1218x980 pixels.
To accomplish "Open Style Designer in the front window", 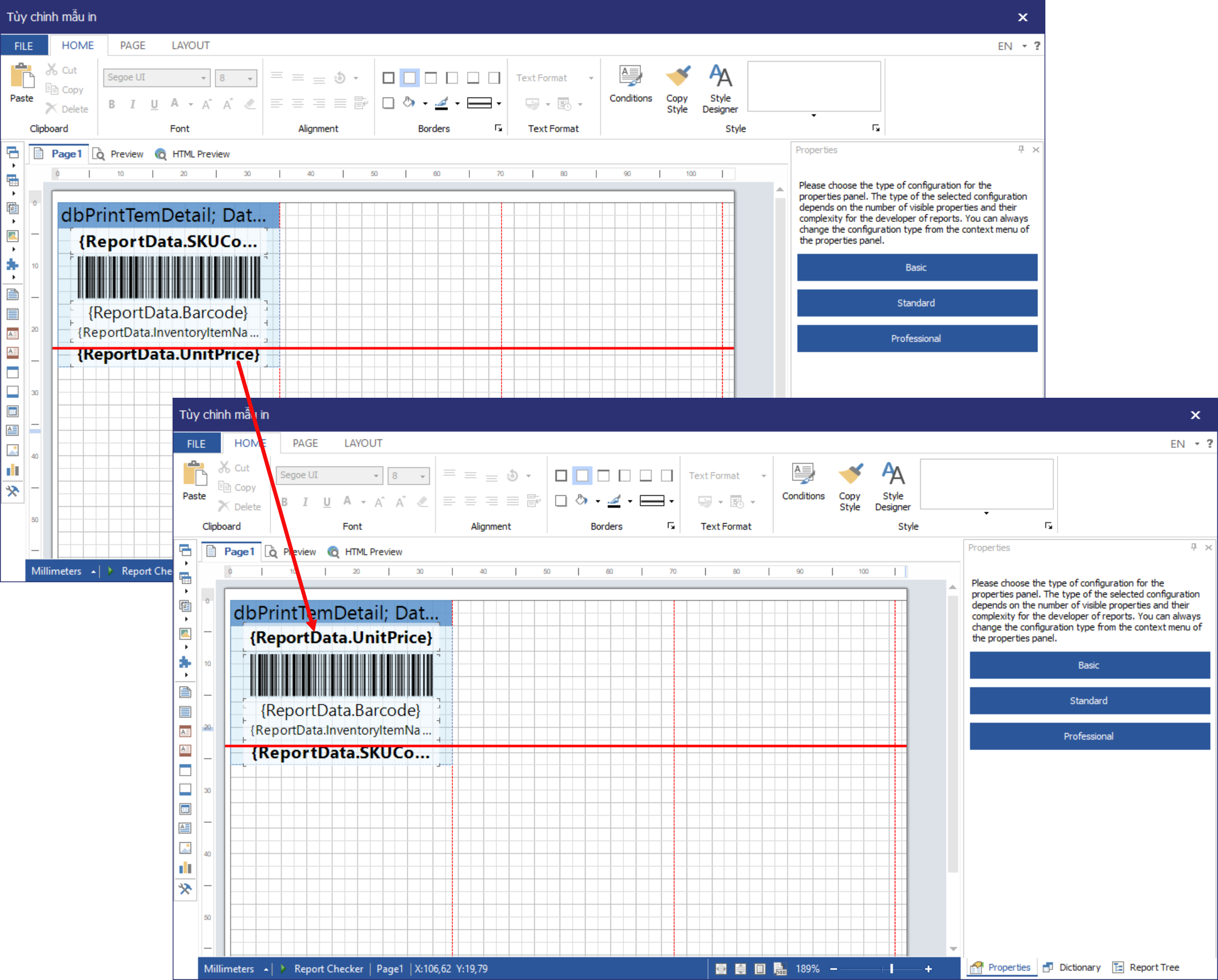I will 892,474.
